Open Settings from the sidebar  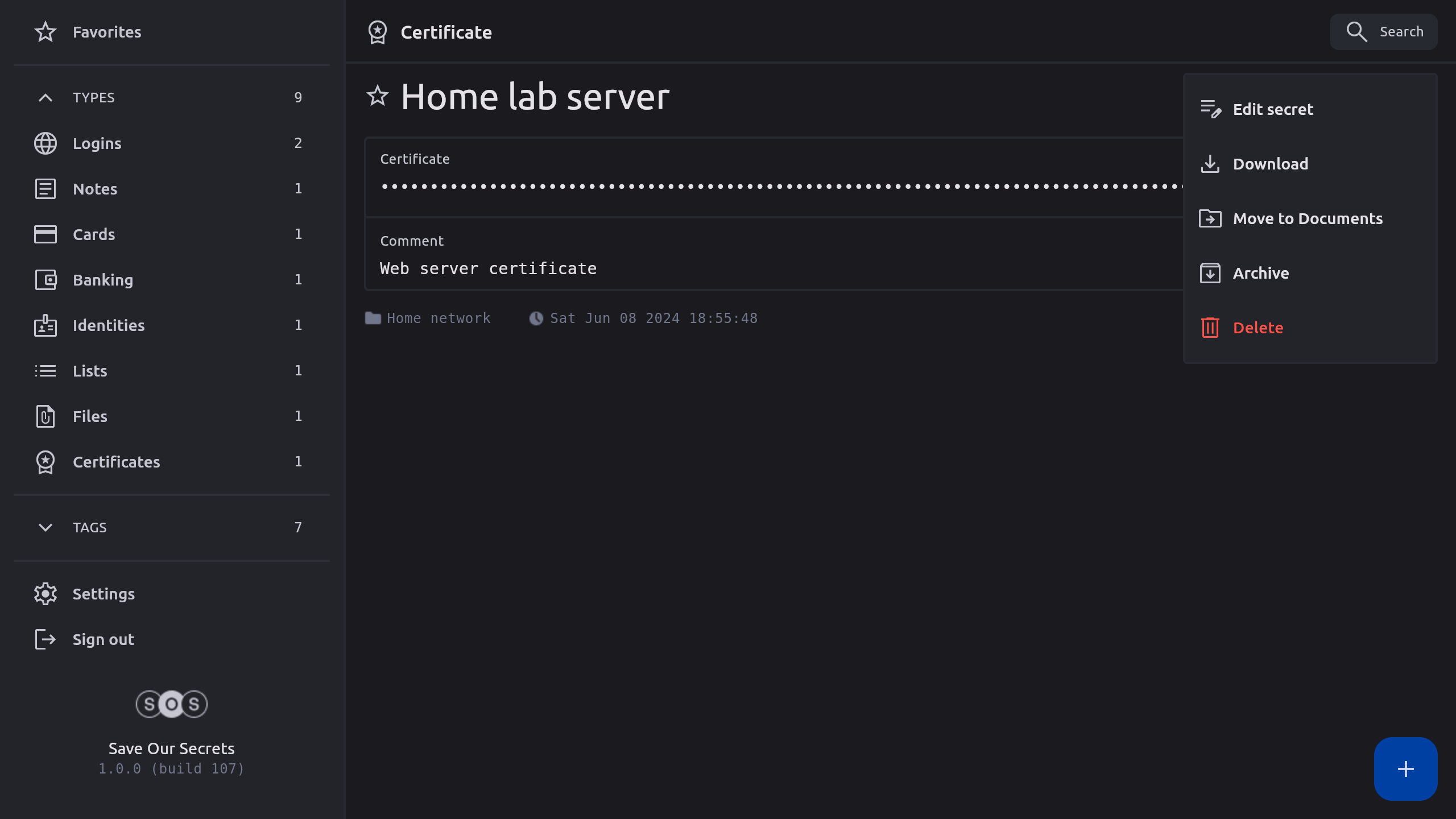coord(104,594)
